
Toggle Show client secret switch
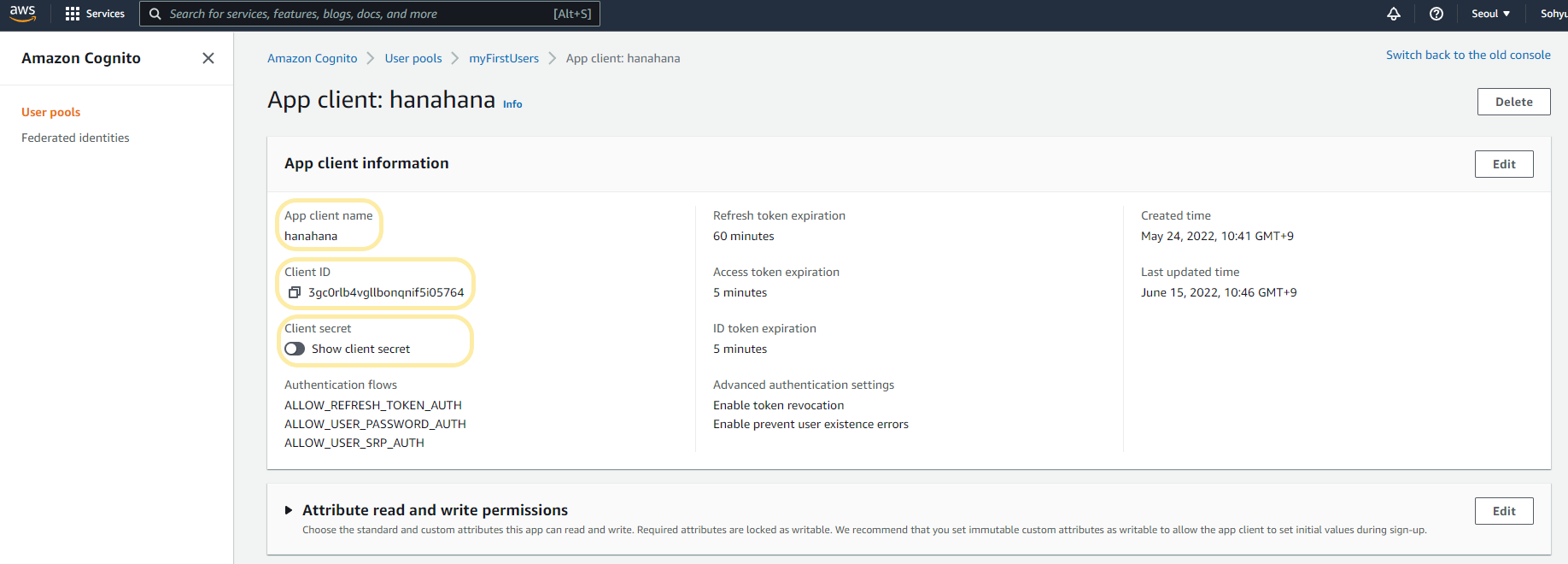(295, 349)
